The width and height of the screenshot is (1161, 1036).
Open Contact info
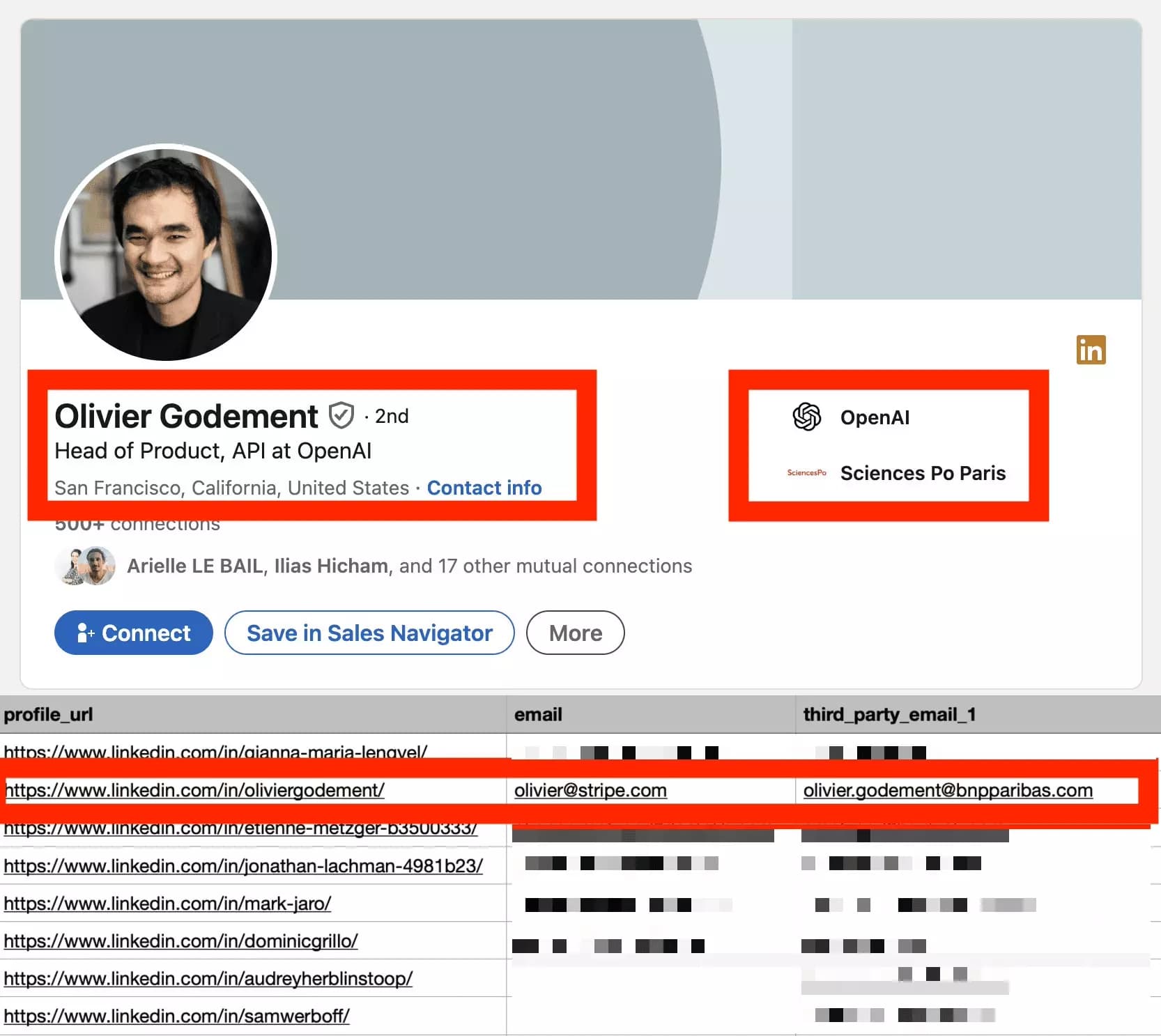[x=484, y=488]
